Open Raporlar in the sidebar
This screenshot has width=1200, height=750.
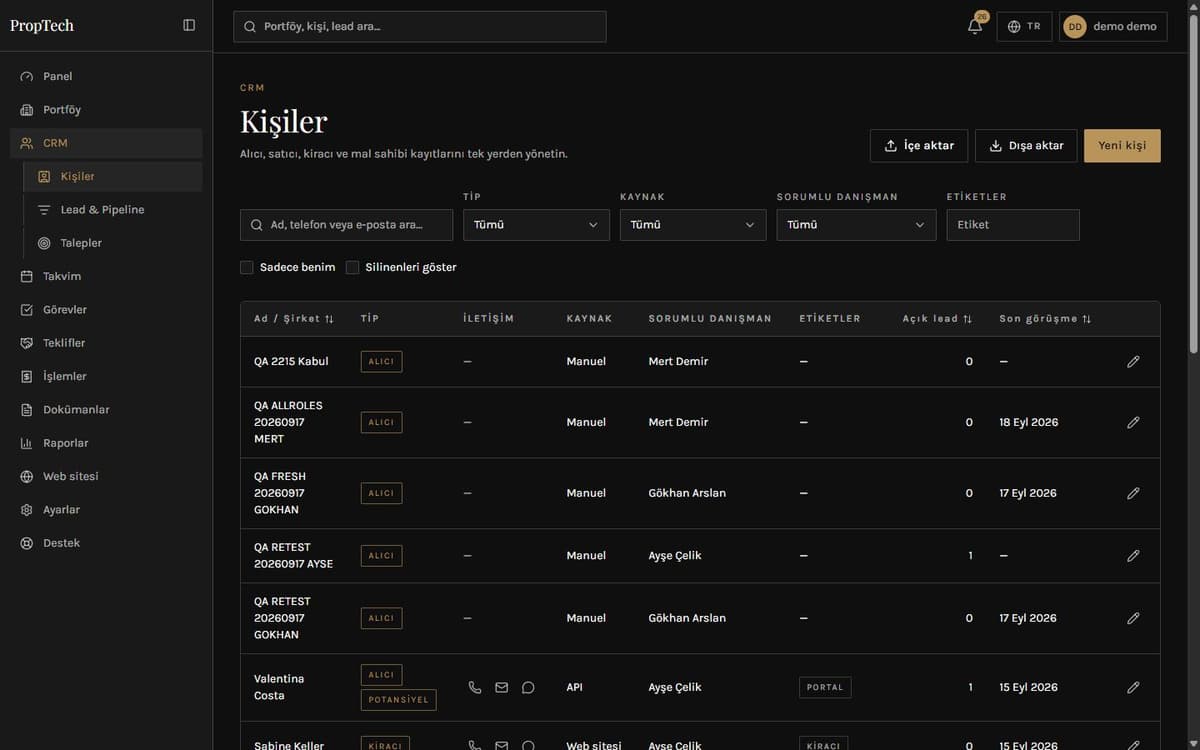pyautogui.click(x=106, y=443)
